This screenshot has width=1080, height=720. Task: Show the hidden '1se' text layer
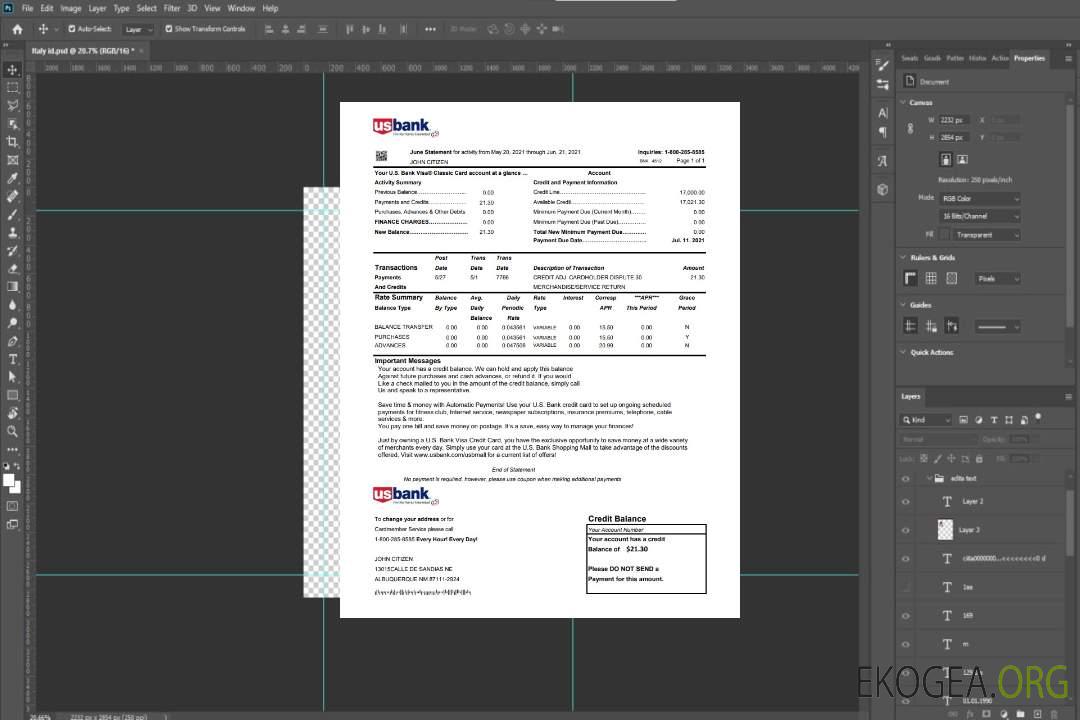tap(906, 588)
